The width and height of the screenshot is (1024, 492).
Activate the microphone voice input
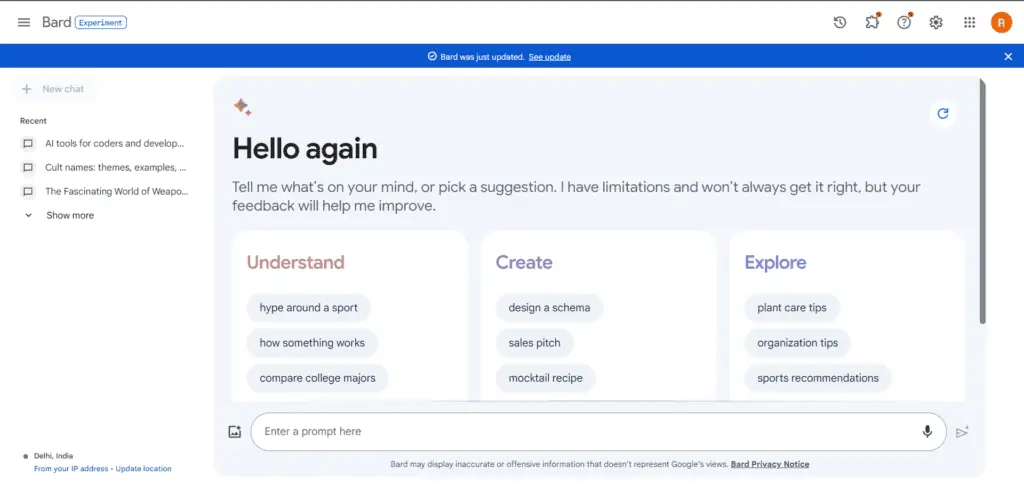[927, 432]
